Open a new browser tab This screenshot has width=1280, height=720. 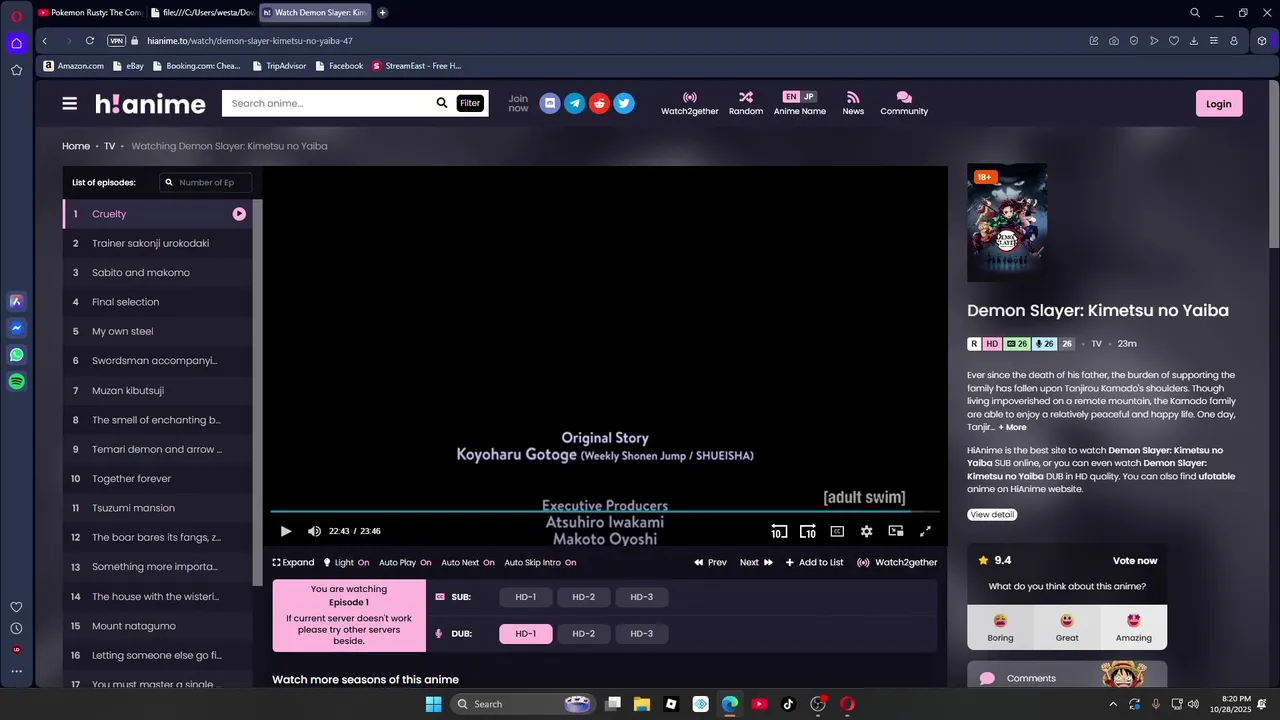tap(383, 13)
